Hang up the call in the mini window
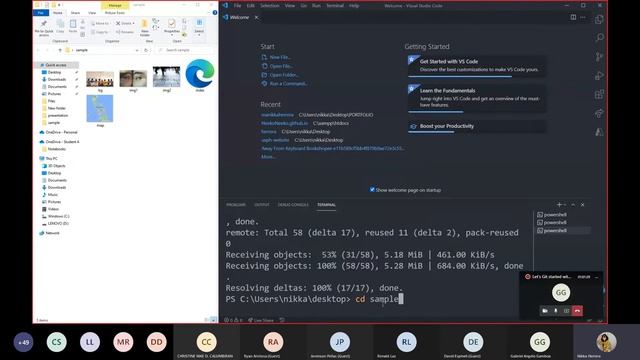 [x=577, y=311]
